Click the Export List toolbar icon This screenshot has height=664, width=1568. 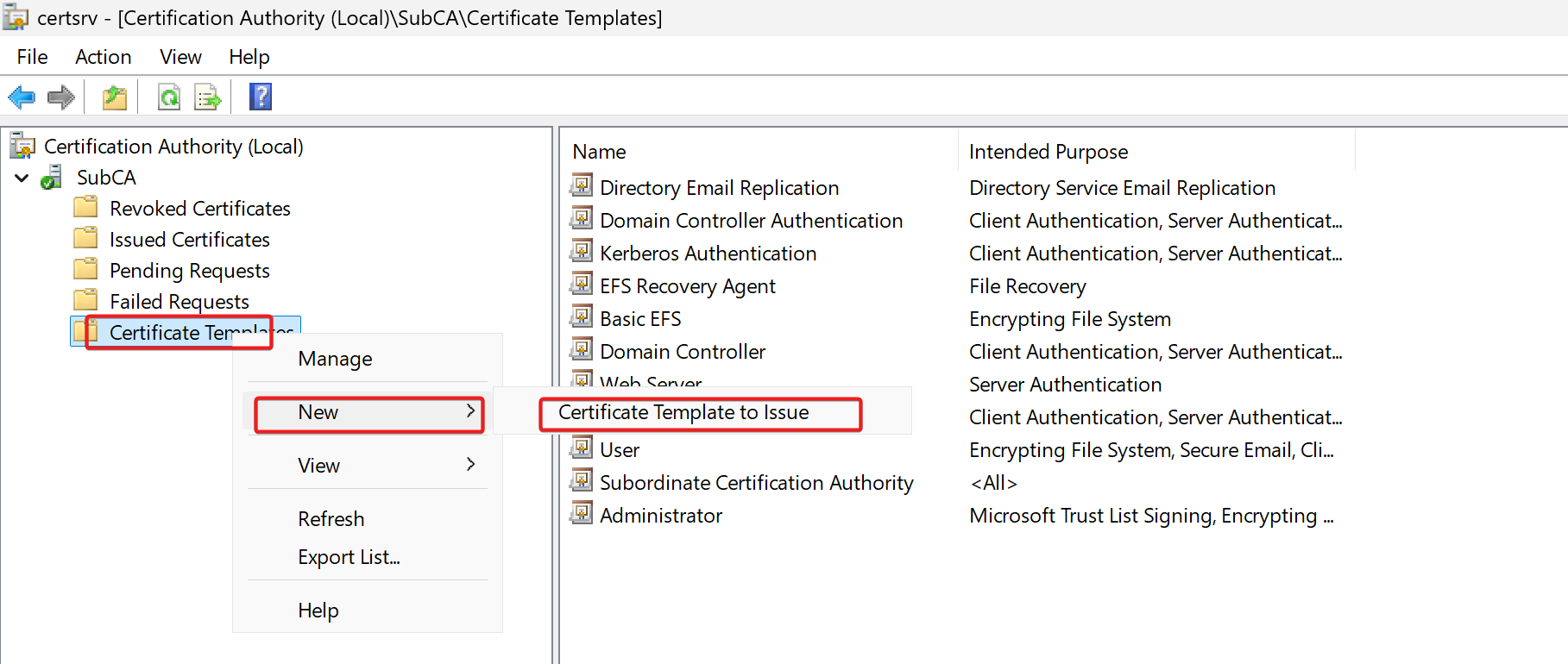(208, 97)
